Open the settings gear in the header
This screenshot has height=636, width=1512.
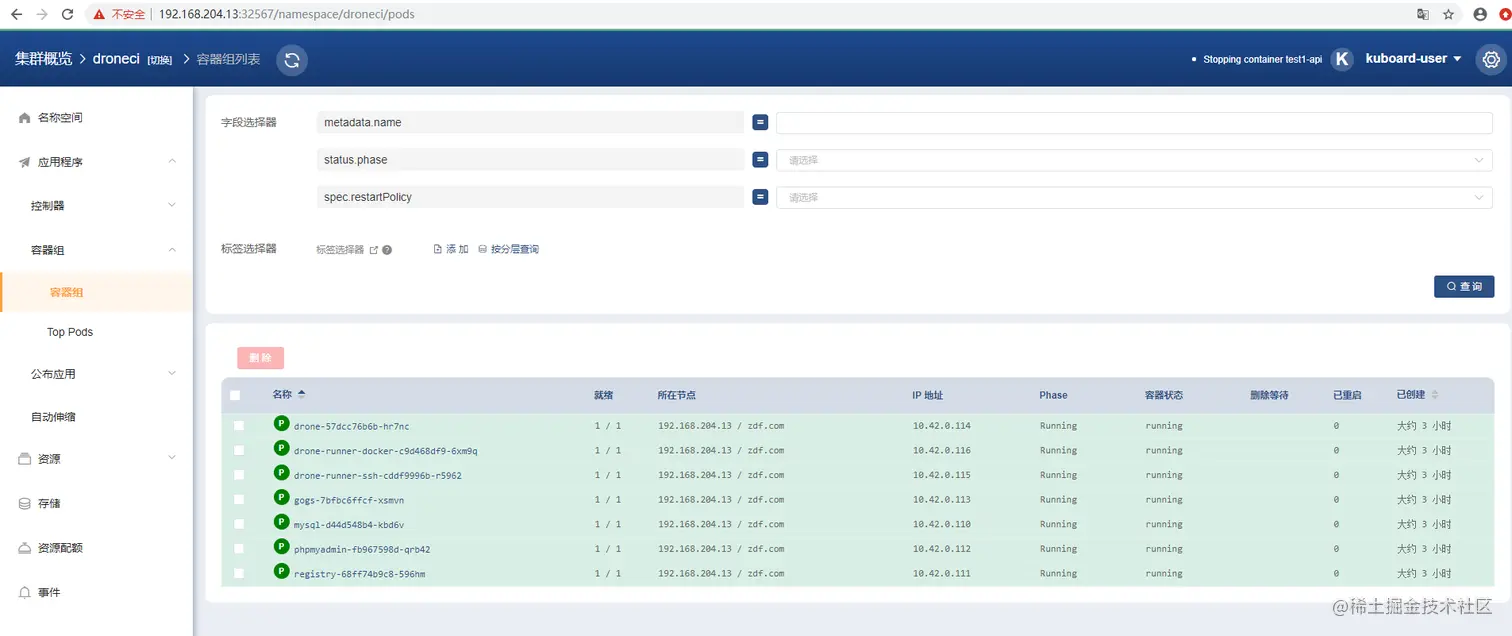click(x=1491, y=59)
